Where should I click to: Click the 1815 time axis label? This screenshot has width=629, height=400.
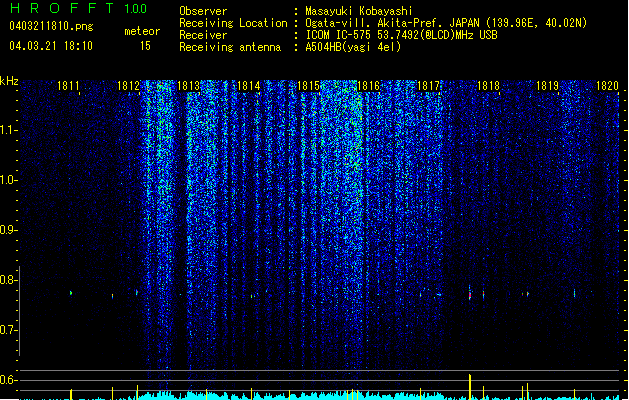click(308, 86)
